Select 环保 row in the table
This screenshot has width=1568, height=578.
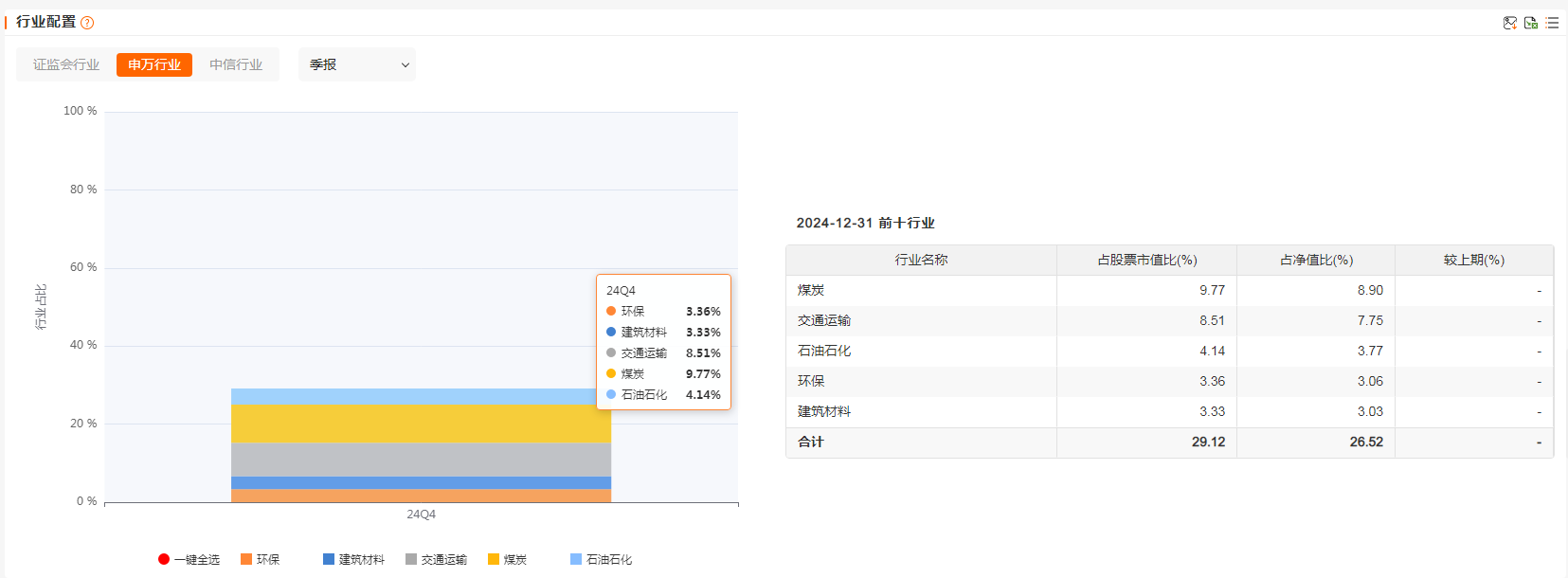point(1170,381)
